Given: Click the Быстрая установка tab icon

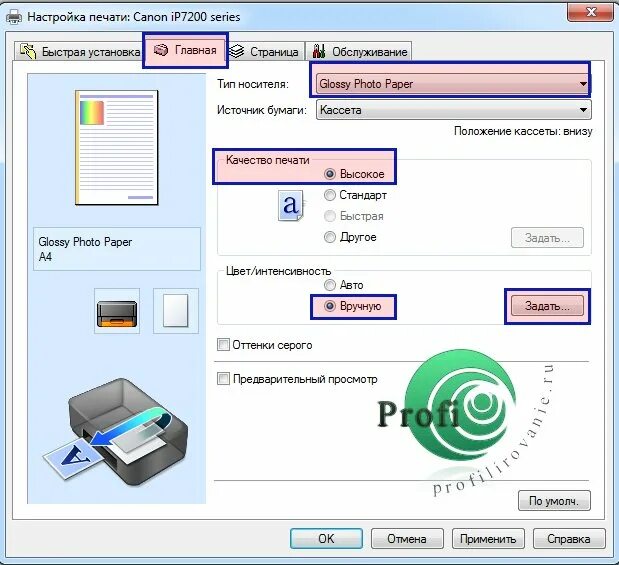Looking at the screenshot, I should [x=28, y=51].
